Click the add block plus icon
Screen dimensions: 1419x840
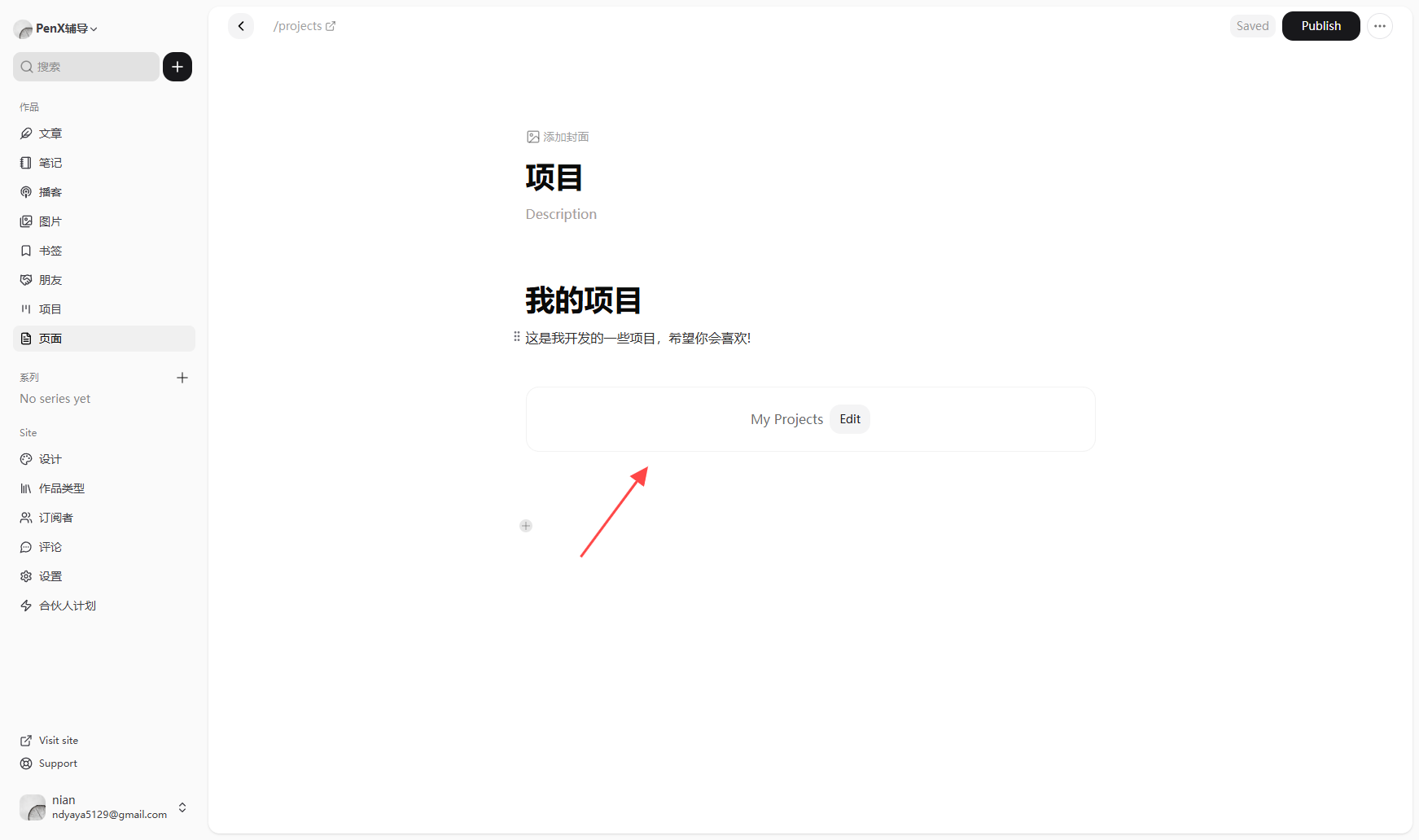pos(526,526)
